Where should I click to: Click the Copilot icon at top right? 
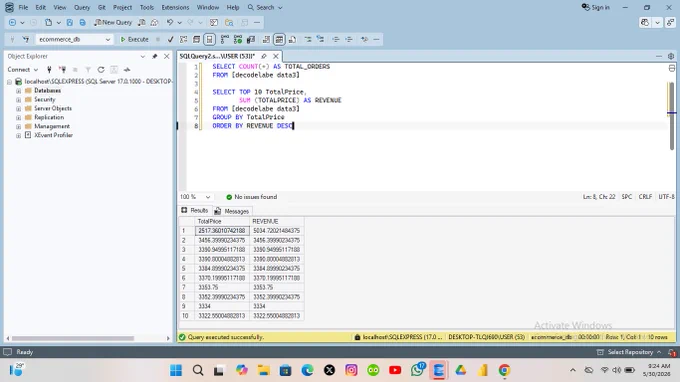pos(645,23)
